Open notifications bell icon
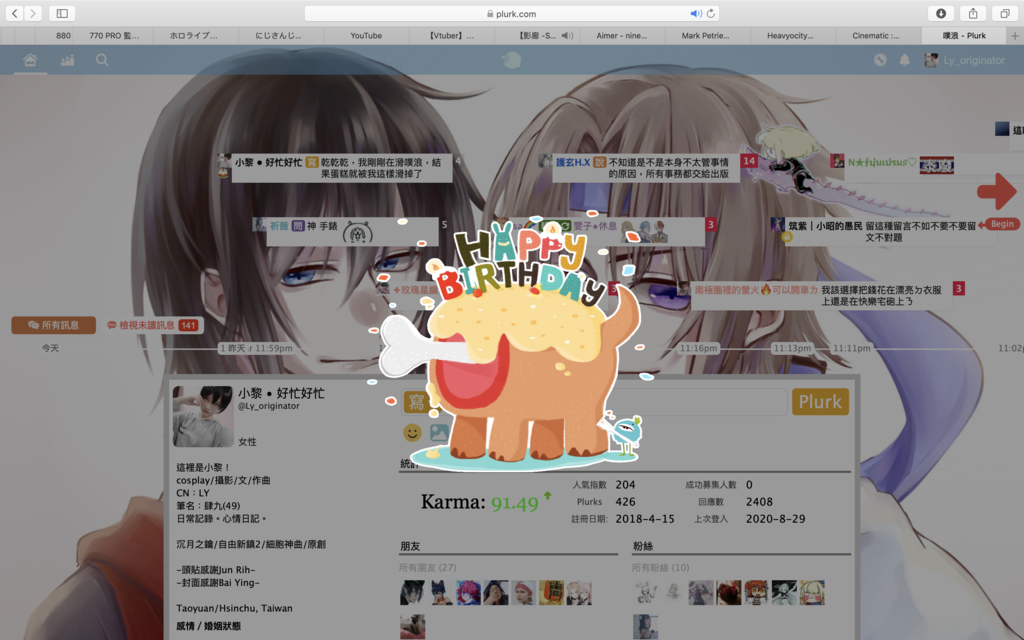1024x640 pixels. (904, 60)
